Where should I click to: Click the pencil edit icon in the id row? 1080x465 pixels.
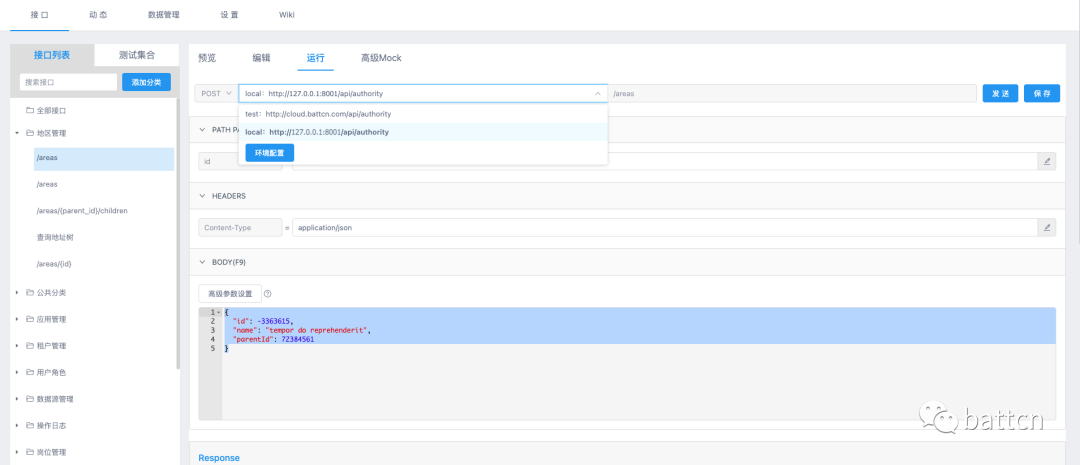pos(1047,160)
